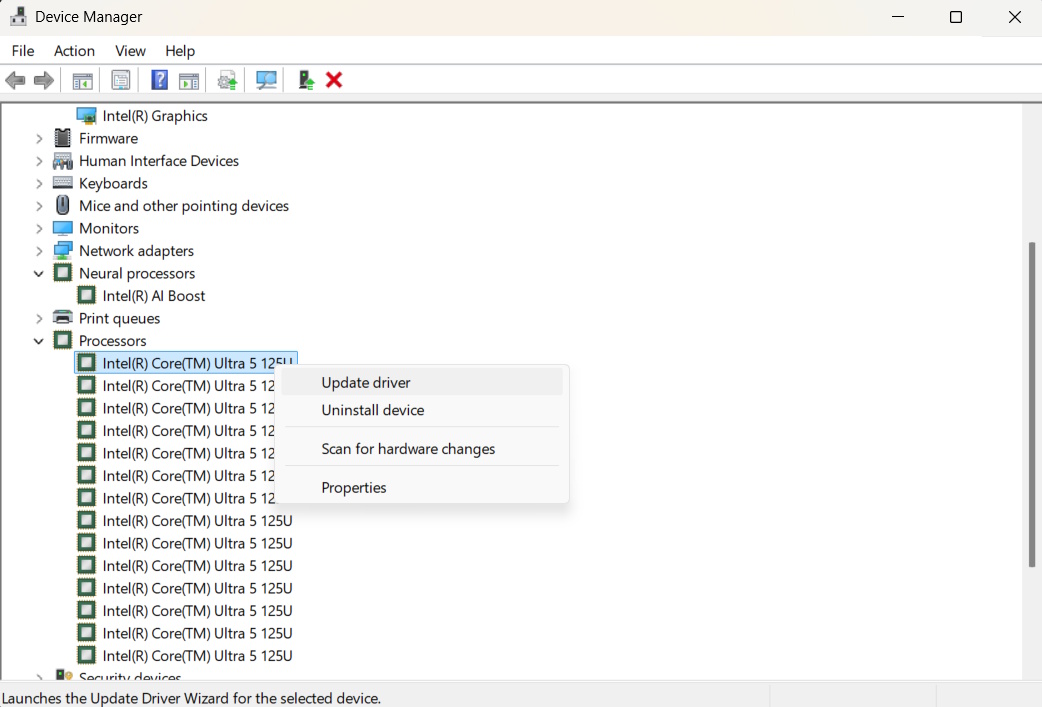
Task: Click the Add drivers toolbar icon
Action: pos(306,80)
